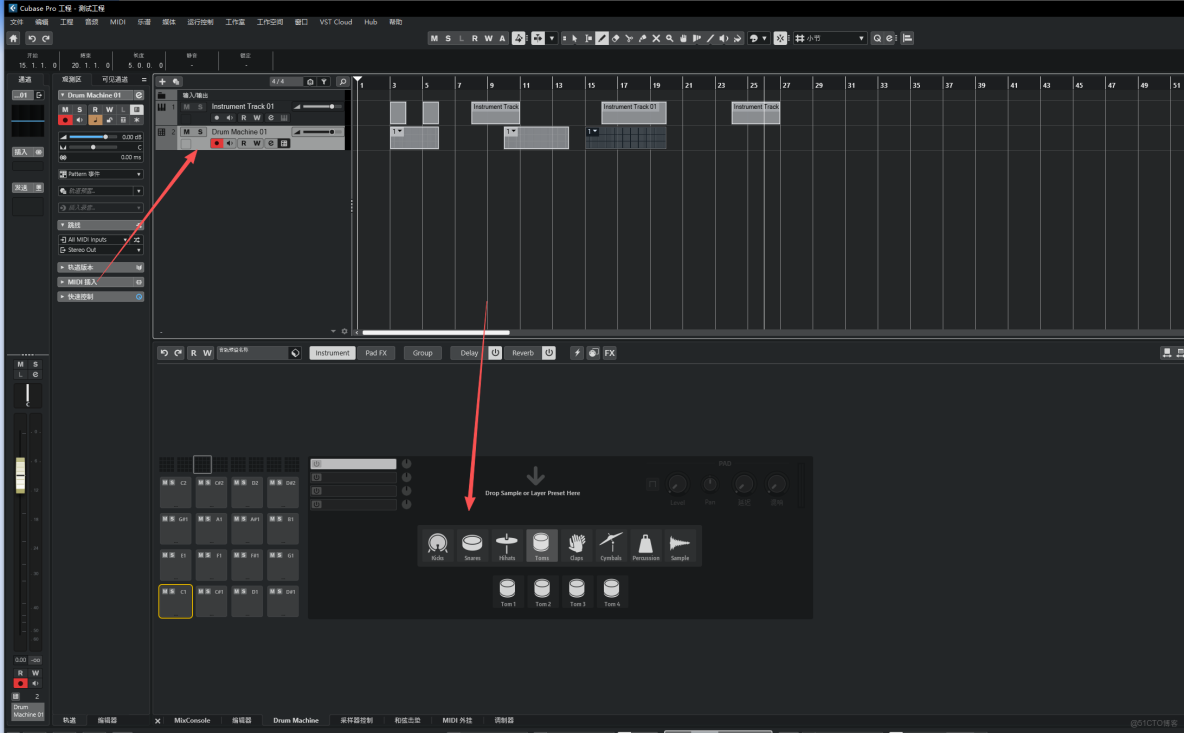The width and height of the screenshot is (1184, 733).
Task: Adjust the inspector volume slider
Action: pos(94,137)
